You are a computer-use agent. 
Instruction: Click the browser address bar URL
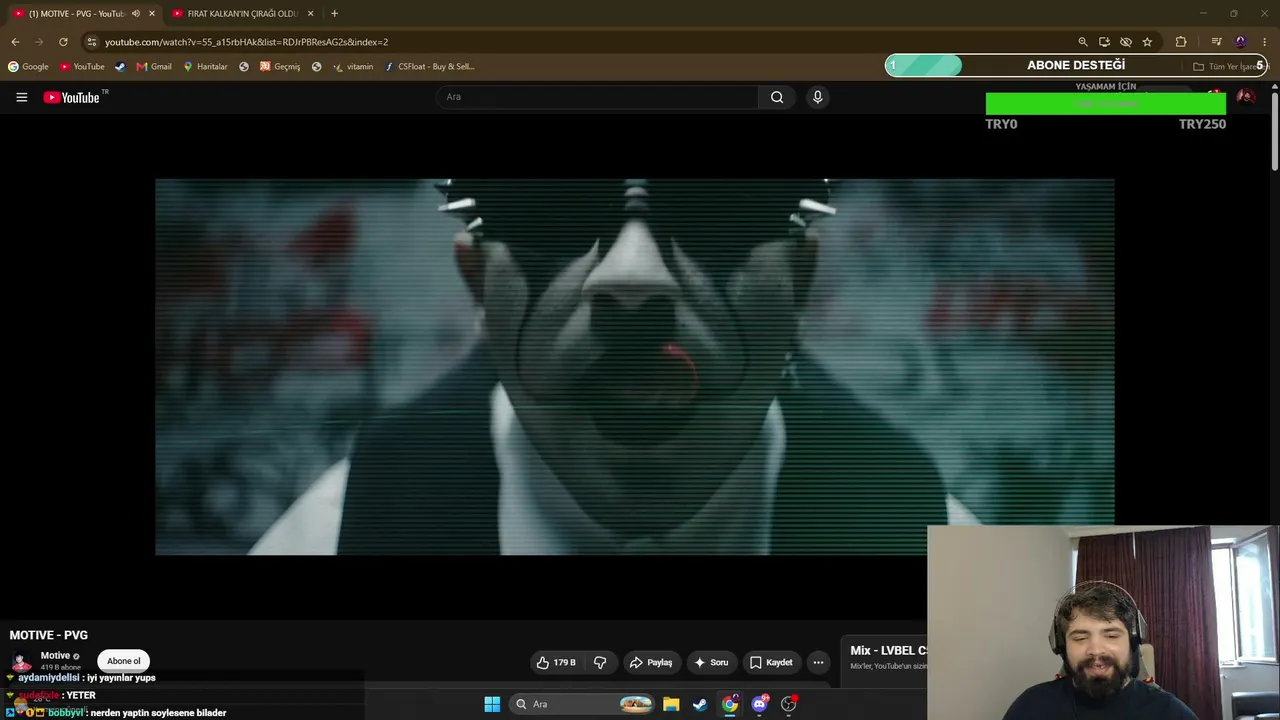[246, 42]
